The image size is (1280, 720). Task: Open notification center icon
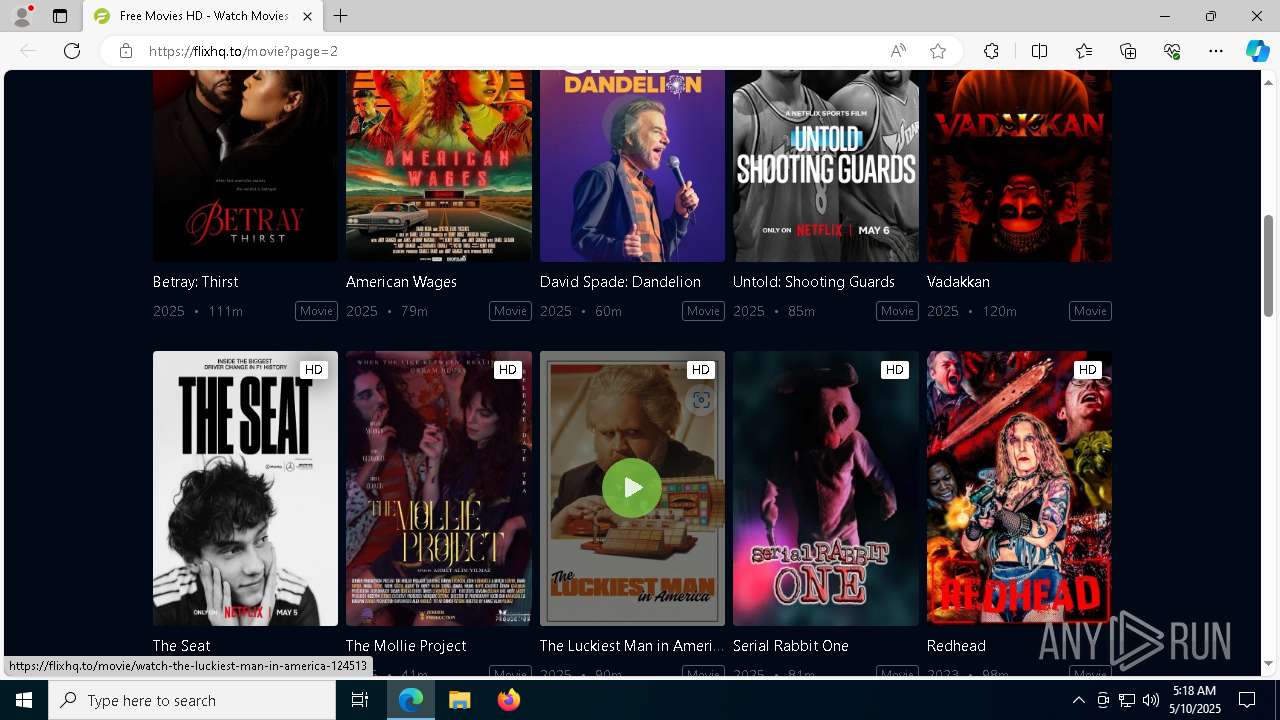coord(1247,700)
